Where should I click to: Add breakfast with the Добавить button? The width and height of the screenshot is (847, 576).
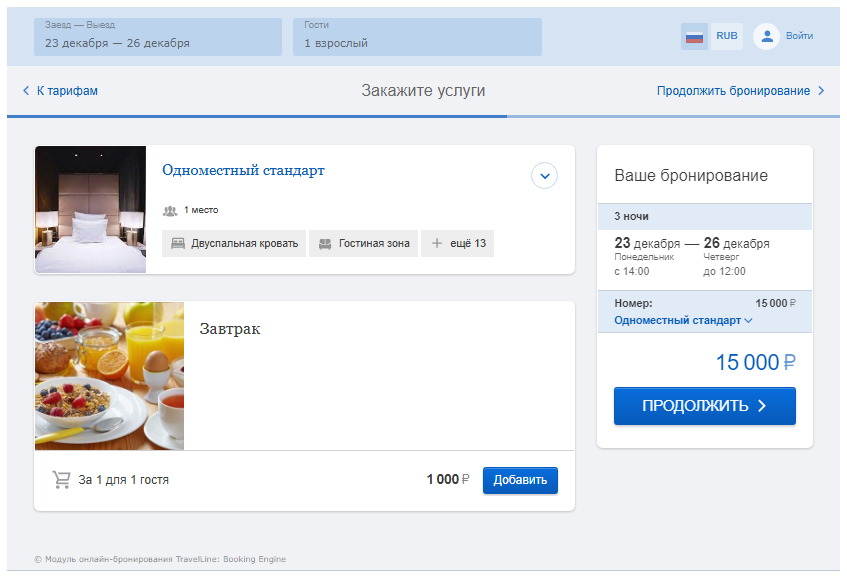point(520,480)
